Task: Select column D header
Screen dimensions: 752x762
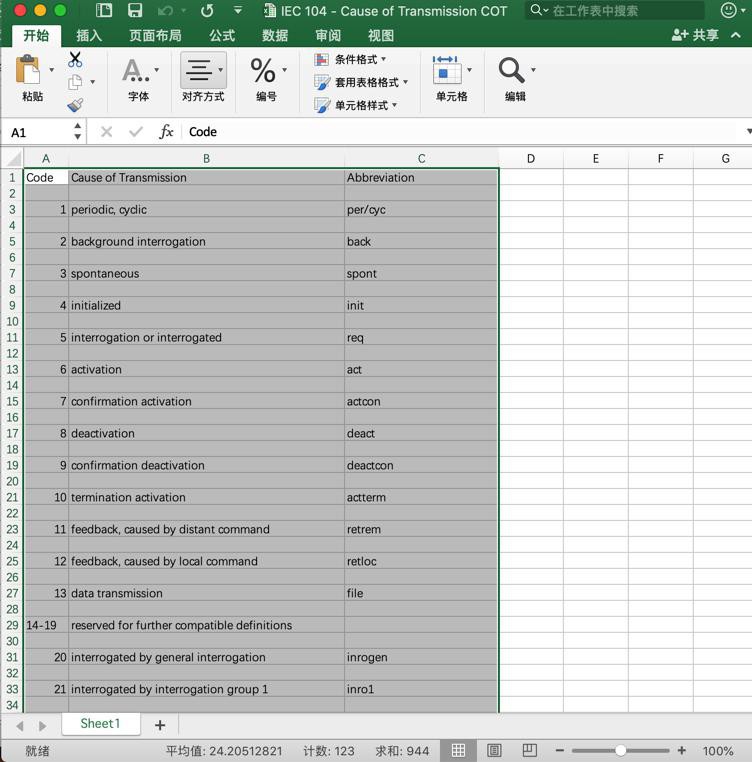Action: 531,158
